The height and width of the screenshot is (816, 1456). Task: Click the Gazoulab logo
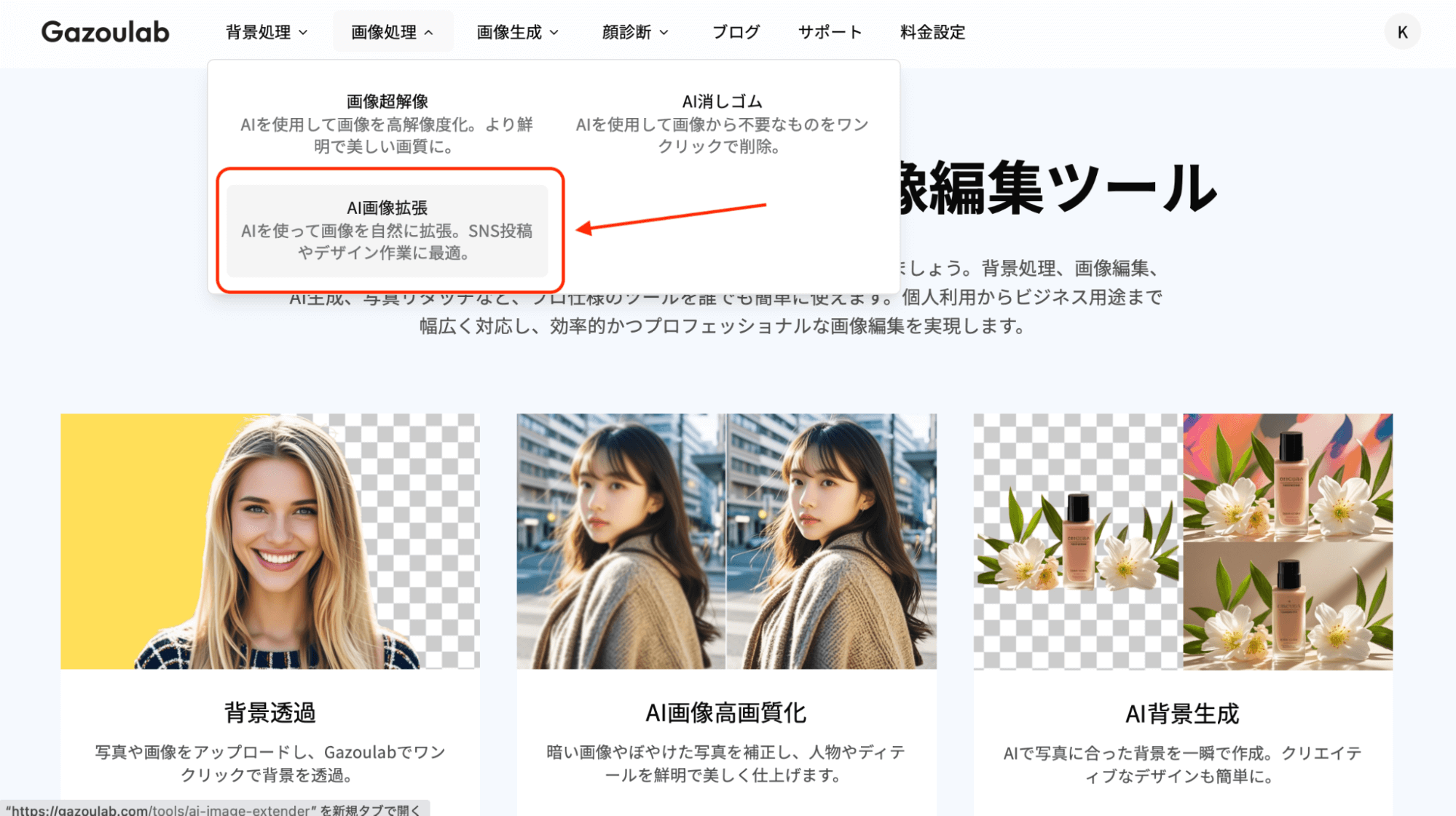pos(105,32)
